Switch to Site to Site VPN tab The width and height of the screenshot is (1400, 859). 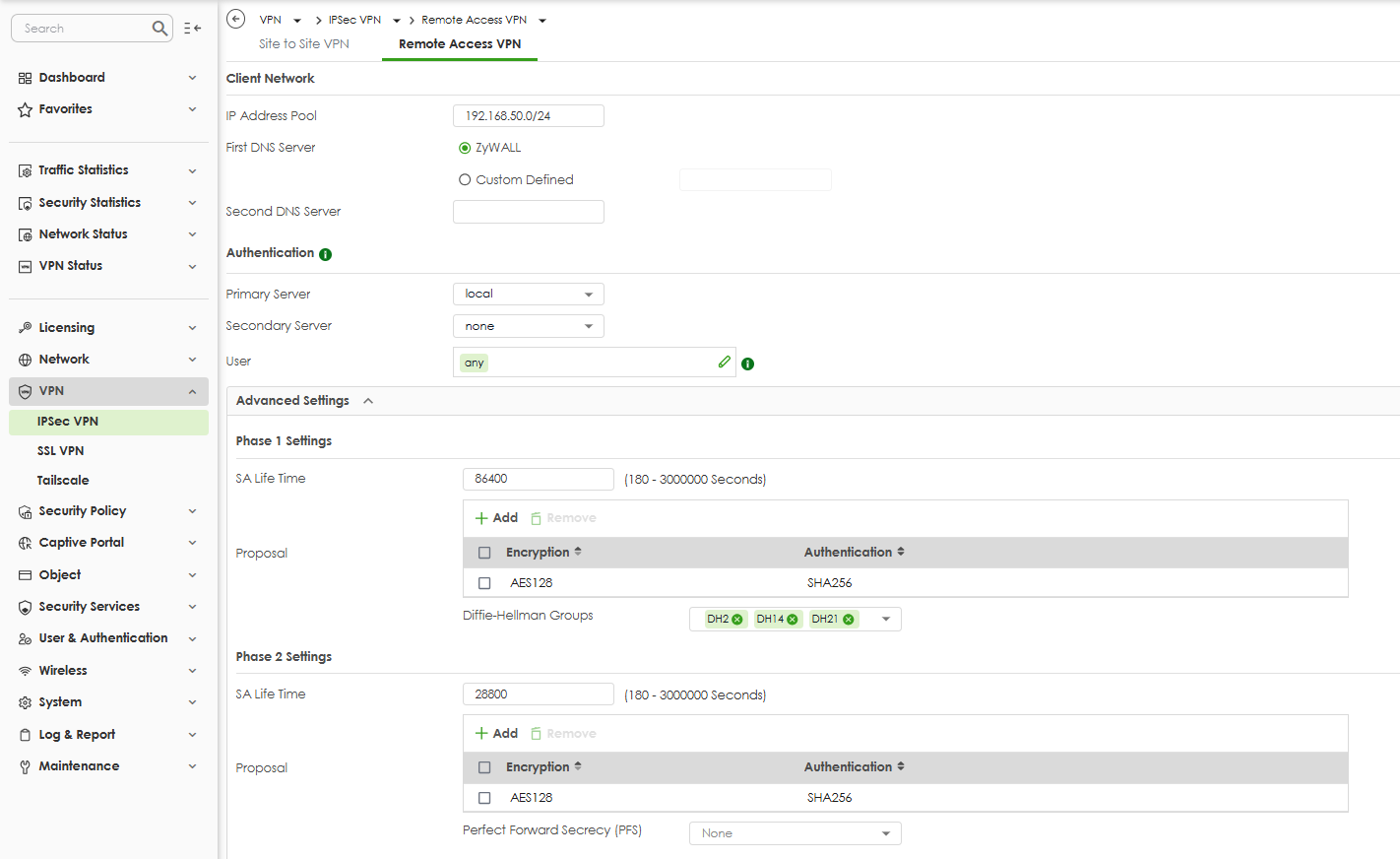pyautogui.click(x=304, y=44)
